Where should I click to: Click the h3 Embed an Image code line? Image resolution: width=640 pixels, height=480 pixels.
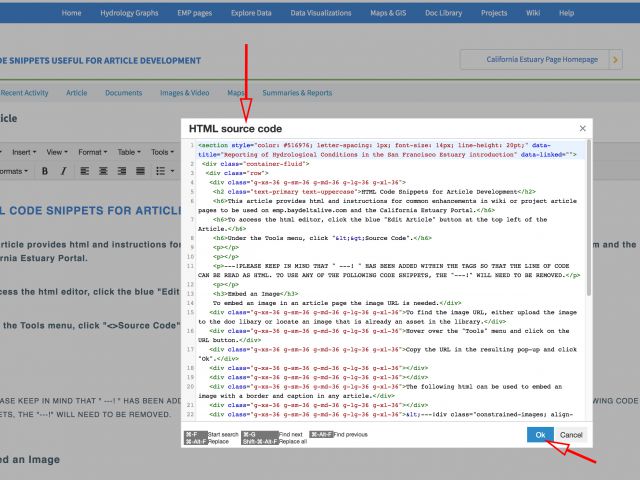[x=256, y=294]
